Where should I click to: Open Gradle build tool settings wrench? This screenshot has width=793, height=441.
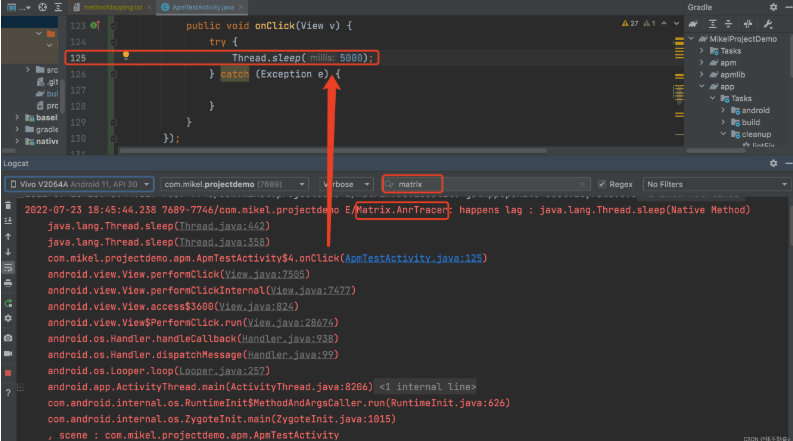[x=768, y=24]
